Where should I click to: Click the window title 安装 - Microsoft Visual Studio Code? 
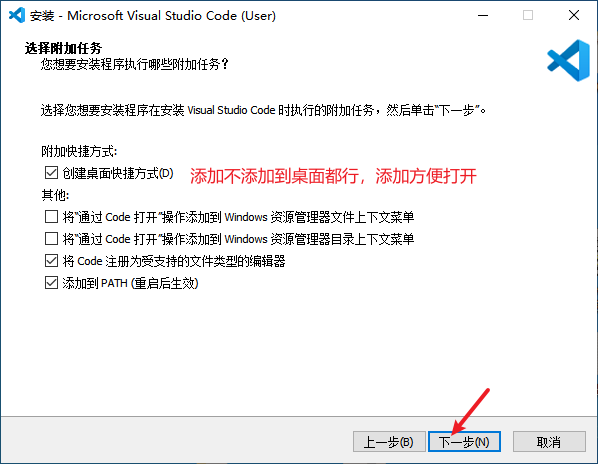pos(153,16)
